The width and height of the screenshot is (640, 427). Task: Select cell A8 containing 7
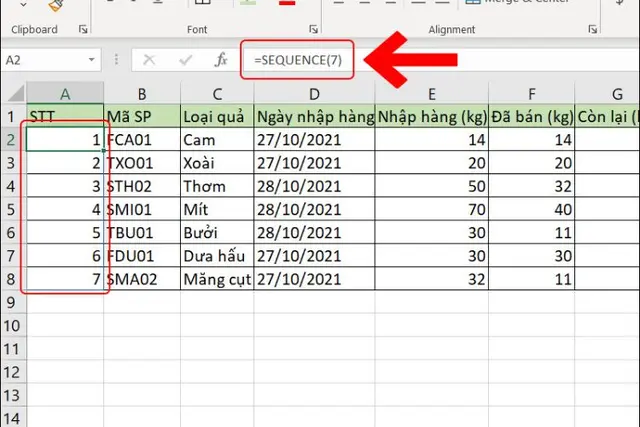point(65,279)
